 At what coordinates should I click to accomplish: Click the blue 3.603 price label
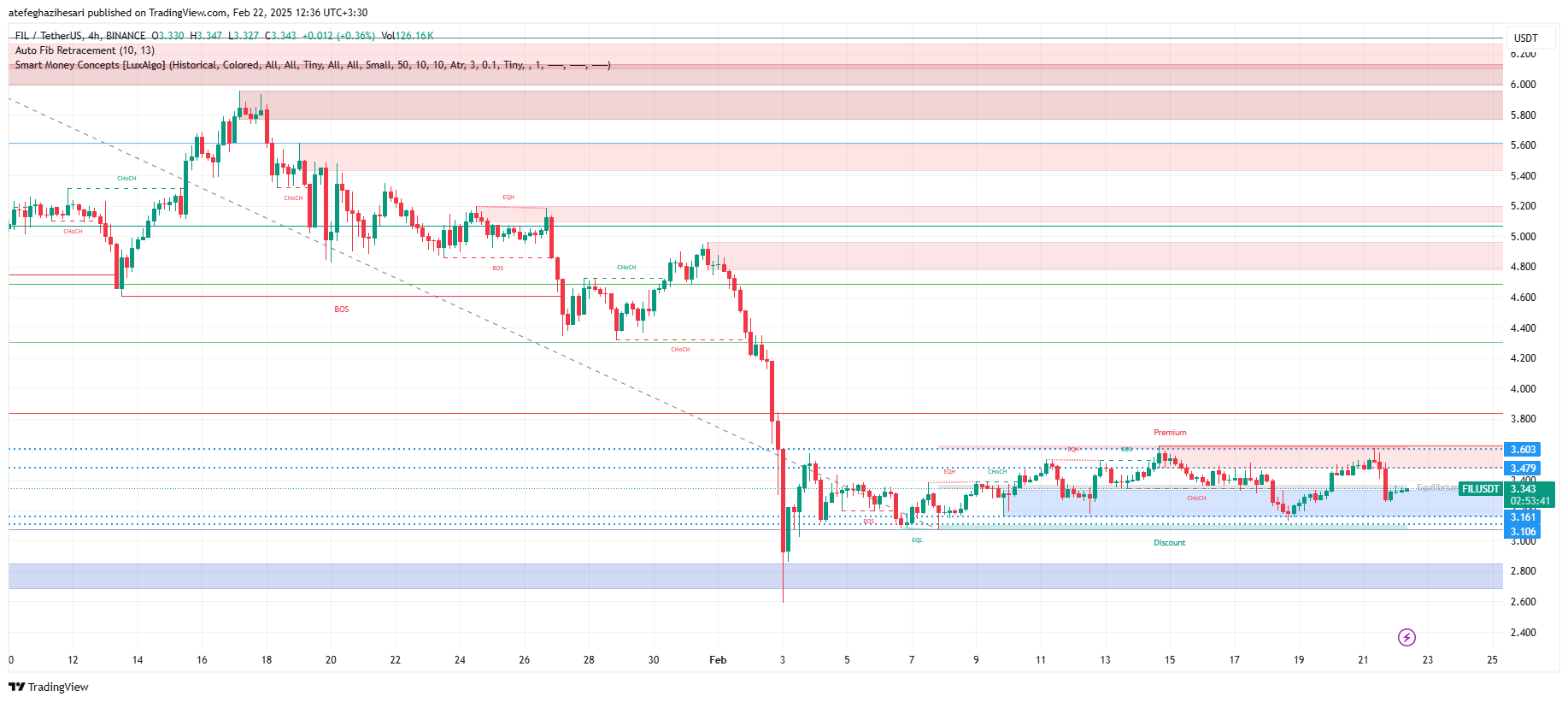click(1523, 450)
